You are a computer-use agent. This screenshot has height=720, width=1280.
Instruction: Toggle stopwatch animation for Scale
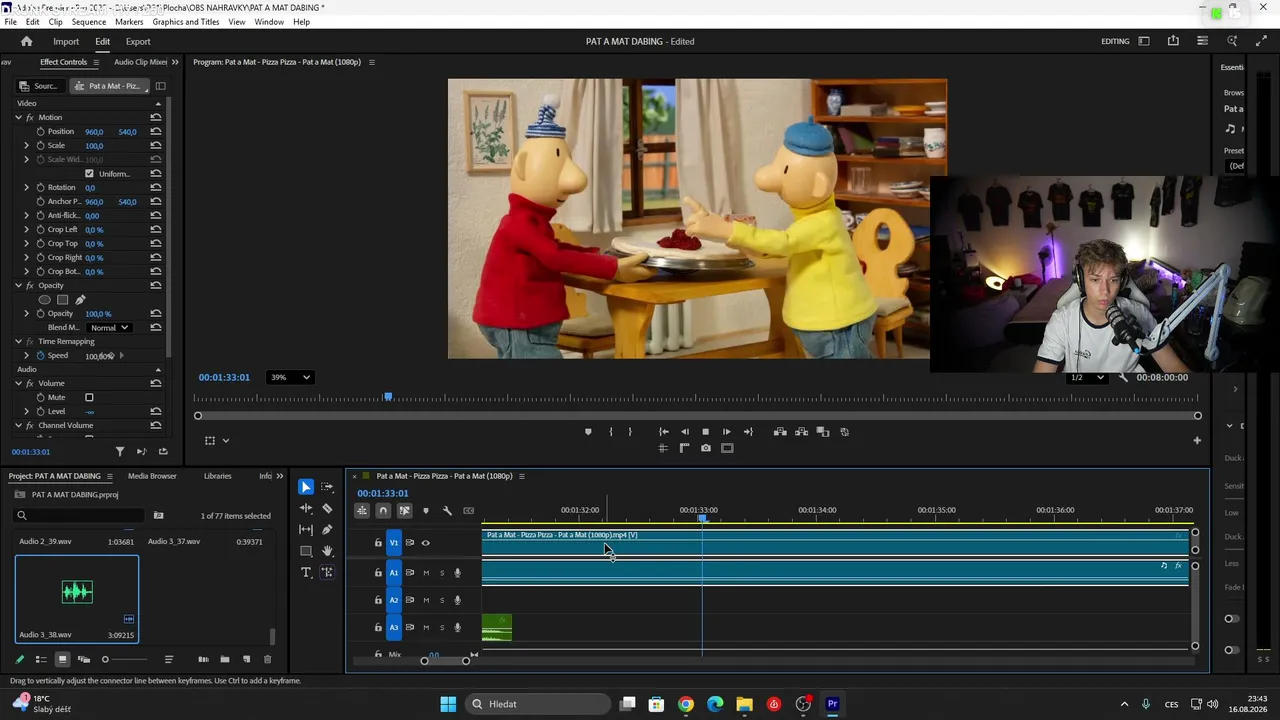click(x=40, y=146)
